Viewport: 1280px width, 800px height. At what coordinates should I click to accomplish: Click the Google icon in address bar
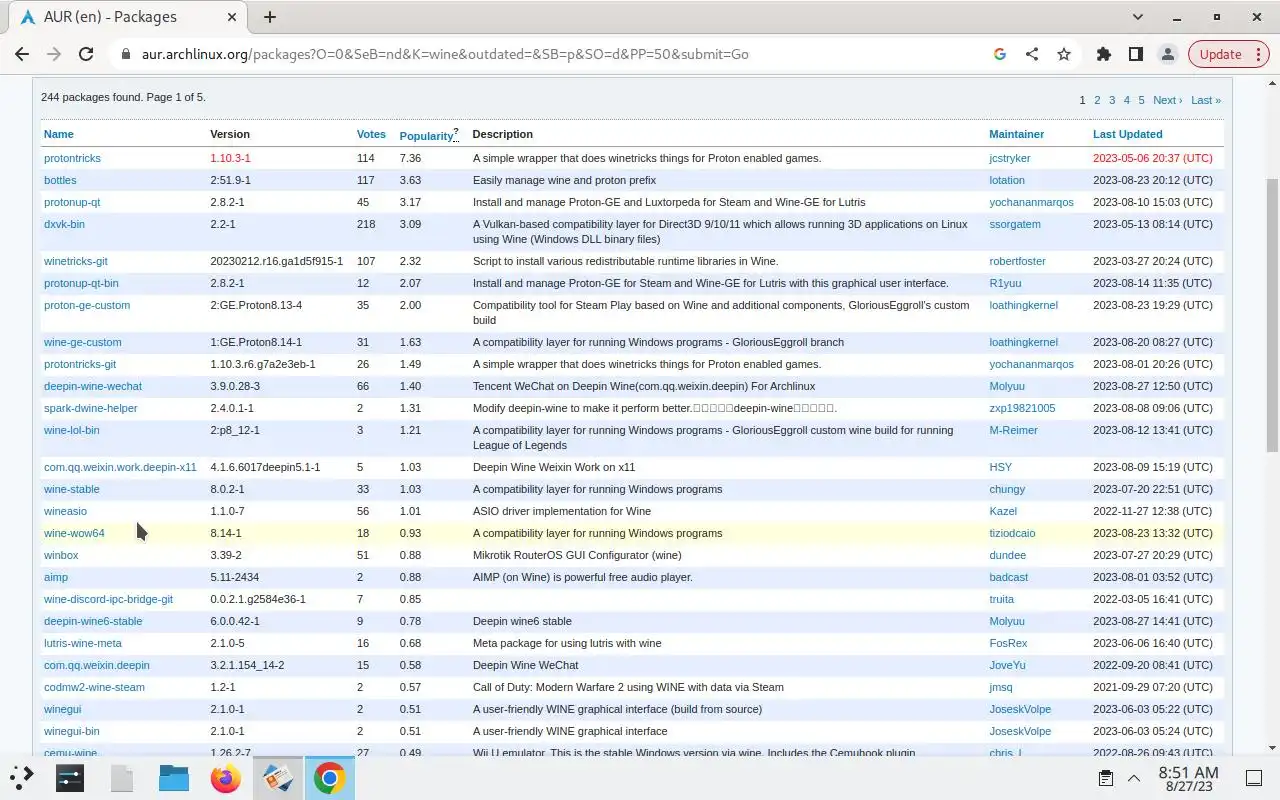(x=999, y=54)
